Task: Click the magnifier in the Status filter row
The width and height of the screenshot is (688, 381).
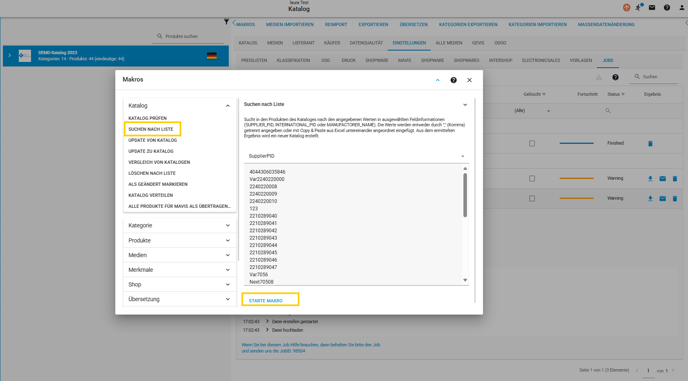Action: pos(608,111)
